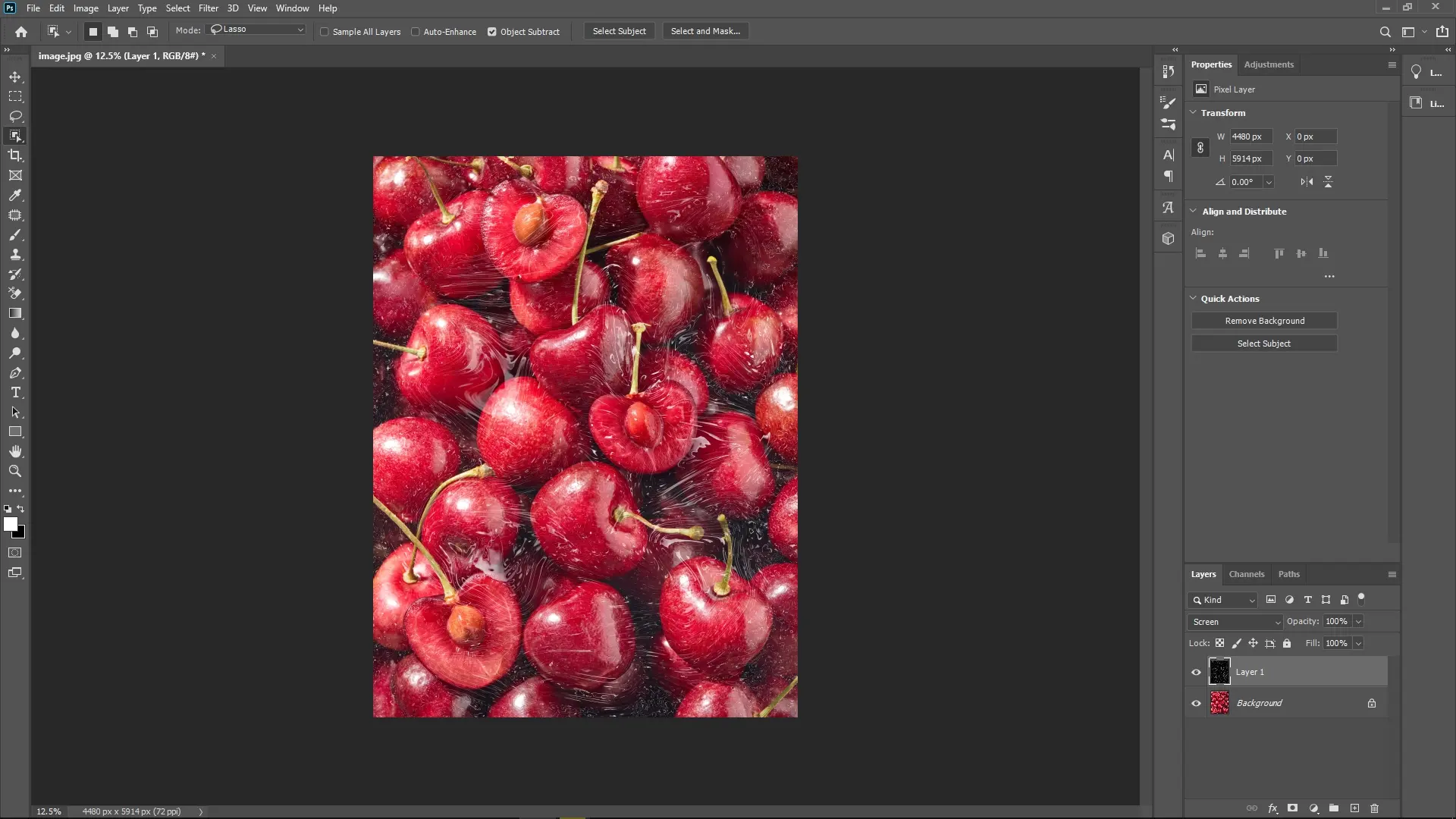Pick the Brush tool
The height and width of the screenshot is (819, 1456).
[x=15, y=235]
